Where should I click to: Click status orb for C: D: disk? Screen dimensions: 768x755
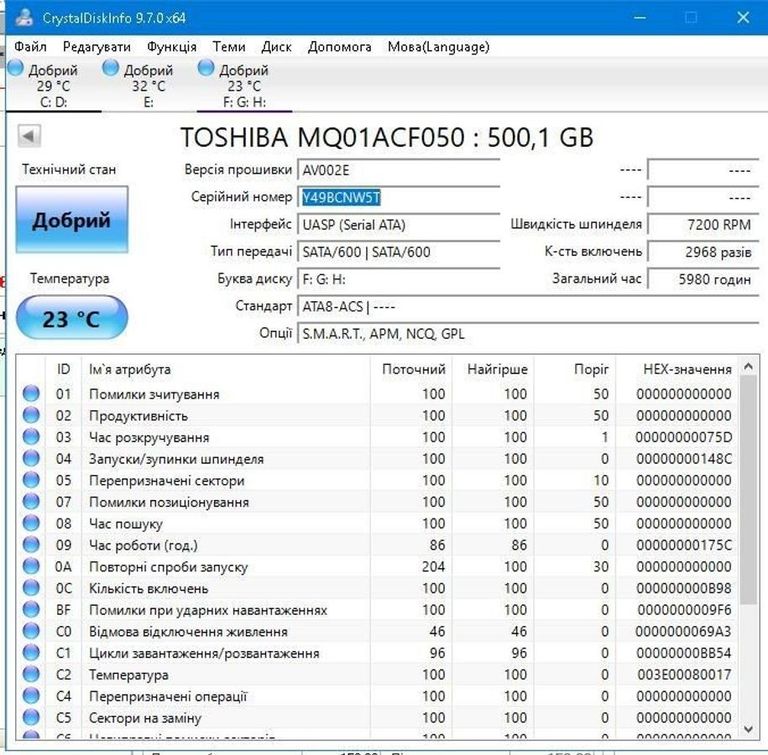(15, 68)
